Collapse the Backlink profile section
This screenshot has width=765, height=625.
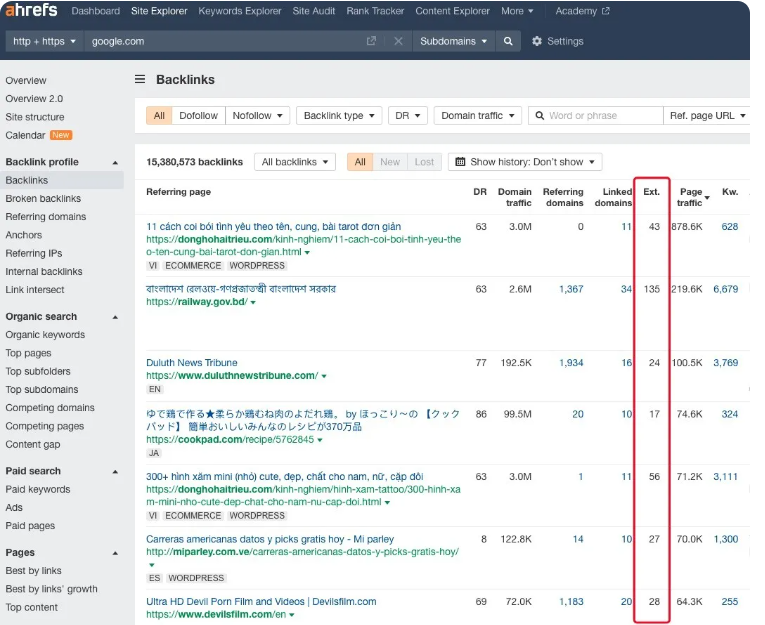click(x=115, y=162)
